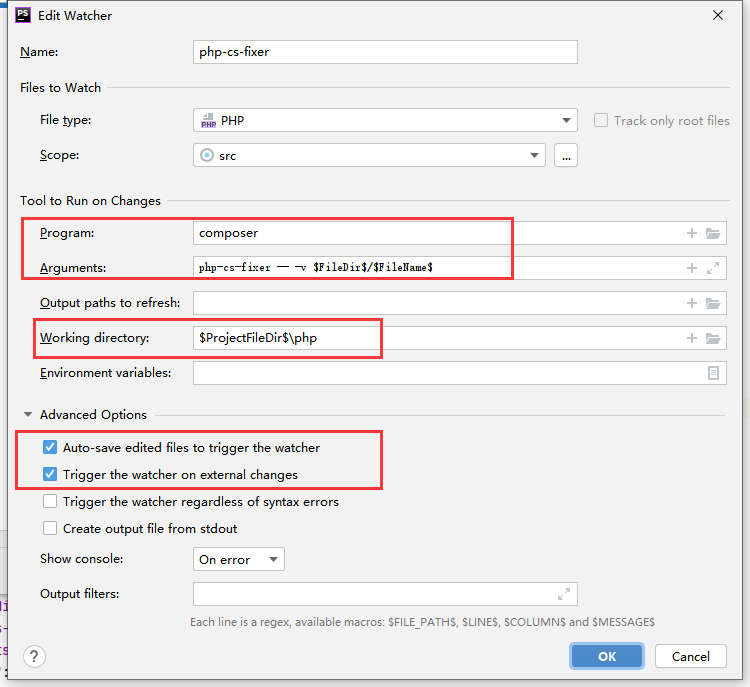Click the scope ellipsis browse button
750x687 pixels.
click(566, 155)
